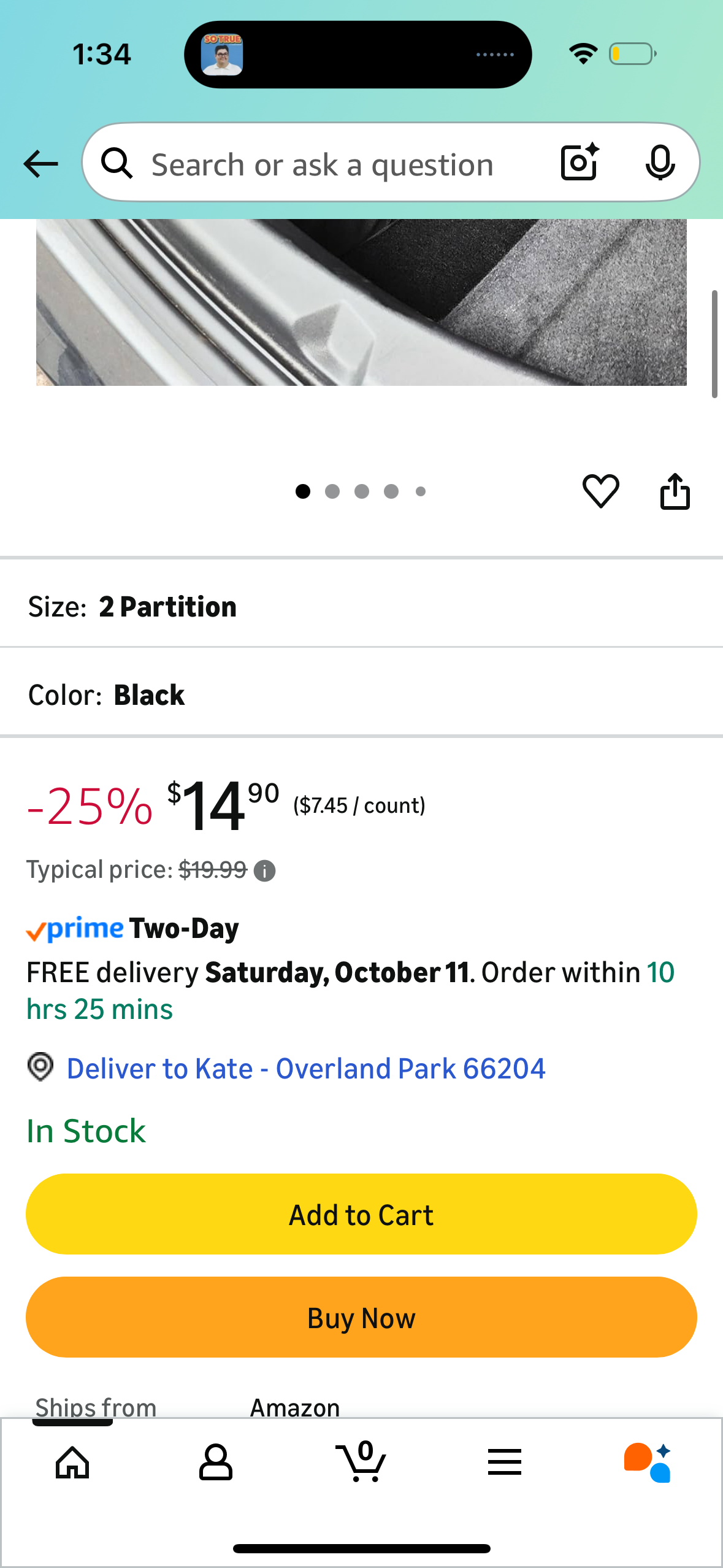The width and height of the screenshot is (723, 1568).
Task: Select the fourth image carousel dot
Action: tap(391, 491)
